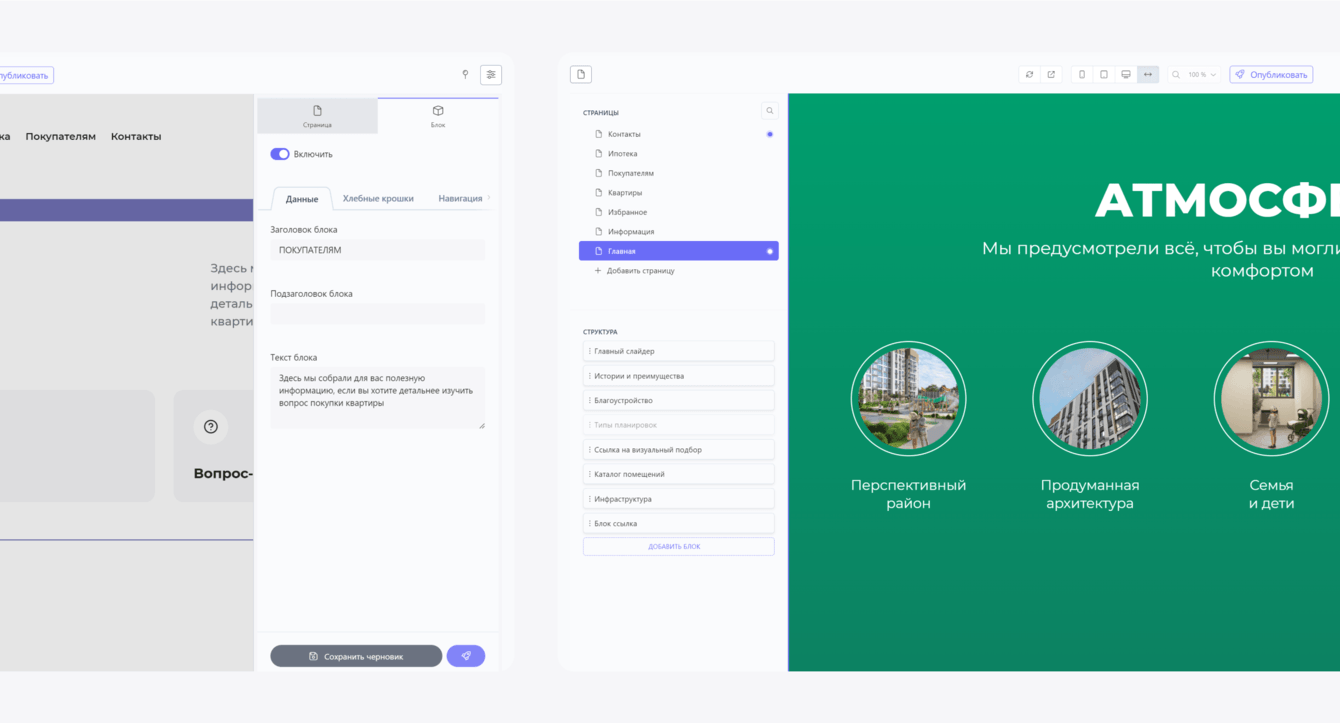Search pages with the magnifier icon
This screenshot has width=1340, height=723.
pyautogui.click(x=769, y=111)
